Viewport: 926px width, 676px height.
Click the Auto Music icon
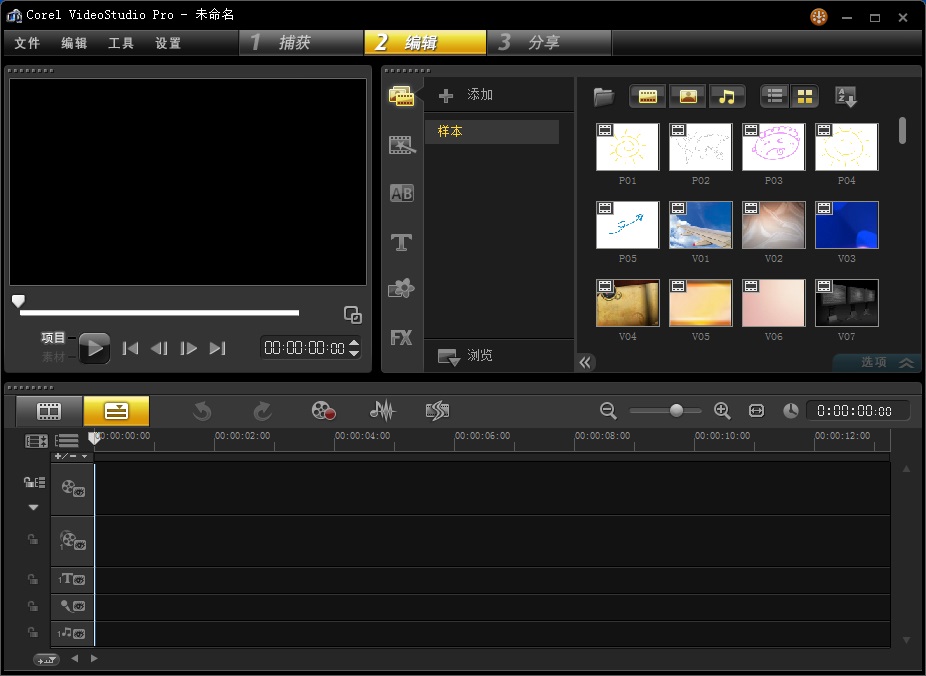pos(437,411)
